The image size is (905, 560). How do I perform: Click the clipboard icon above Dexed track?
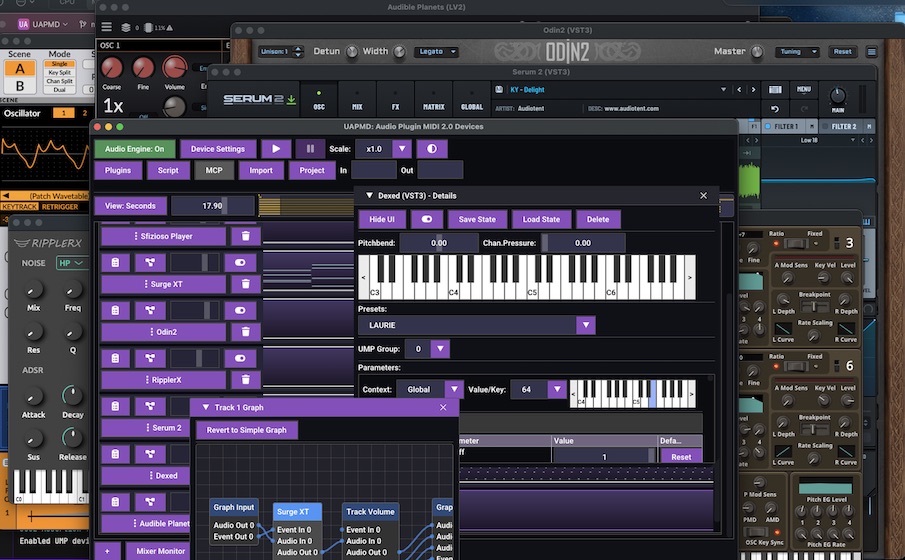(115, 454)
